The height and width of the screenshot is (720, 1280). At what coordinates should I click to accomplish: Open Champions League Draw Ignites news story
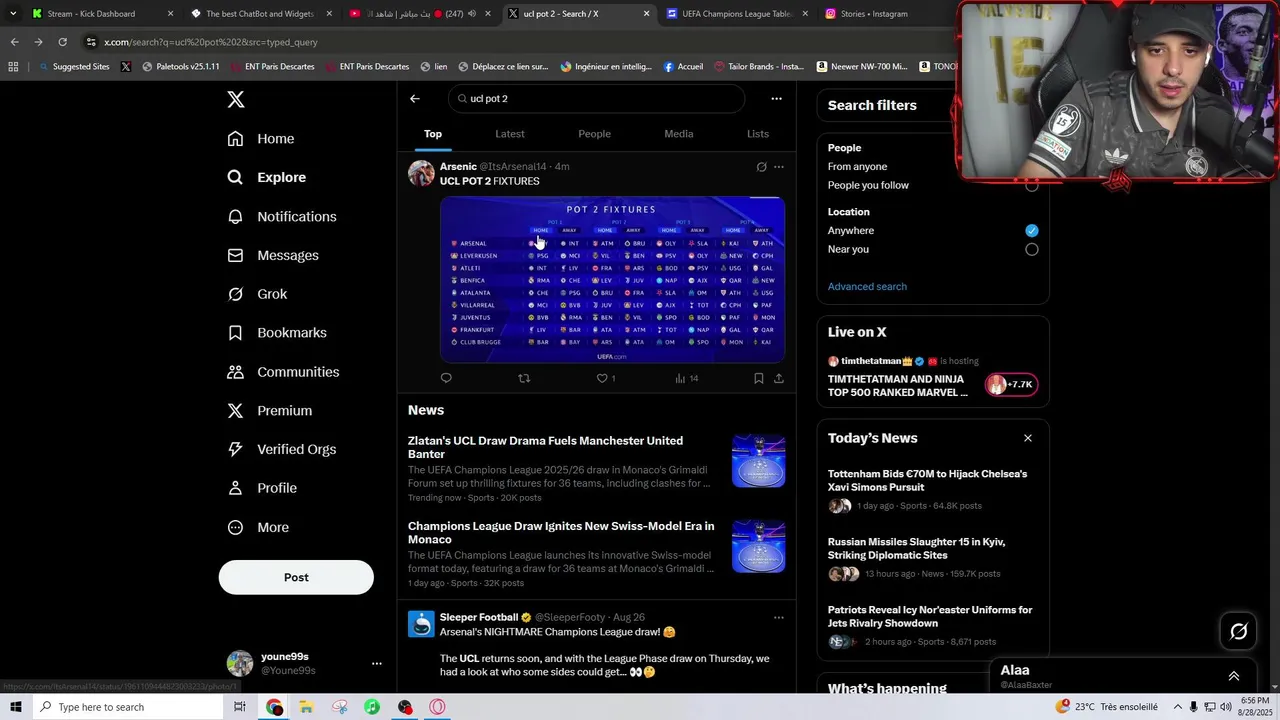tap(596, 554)
